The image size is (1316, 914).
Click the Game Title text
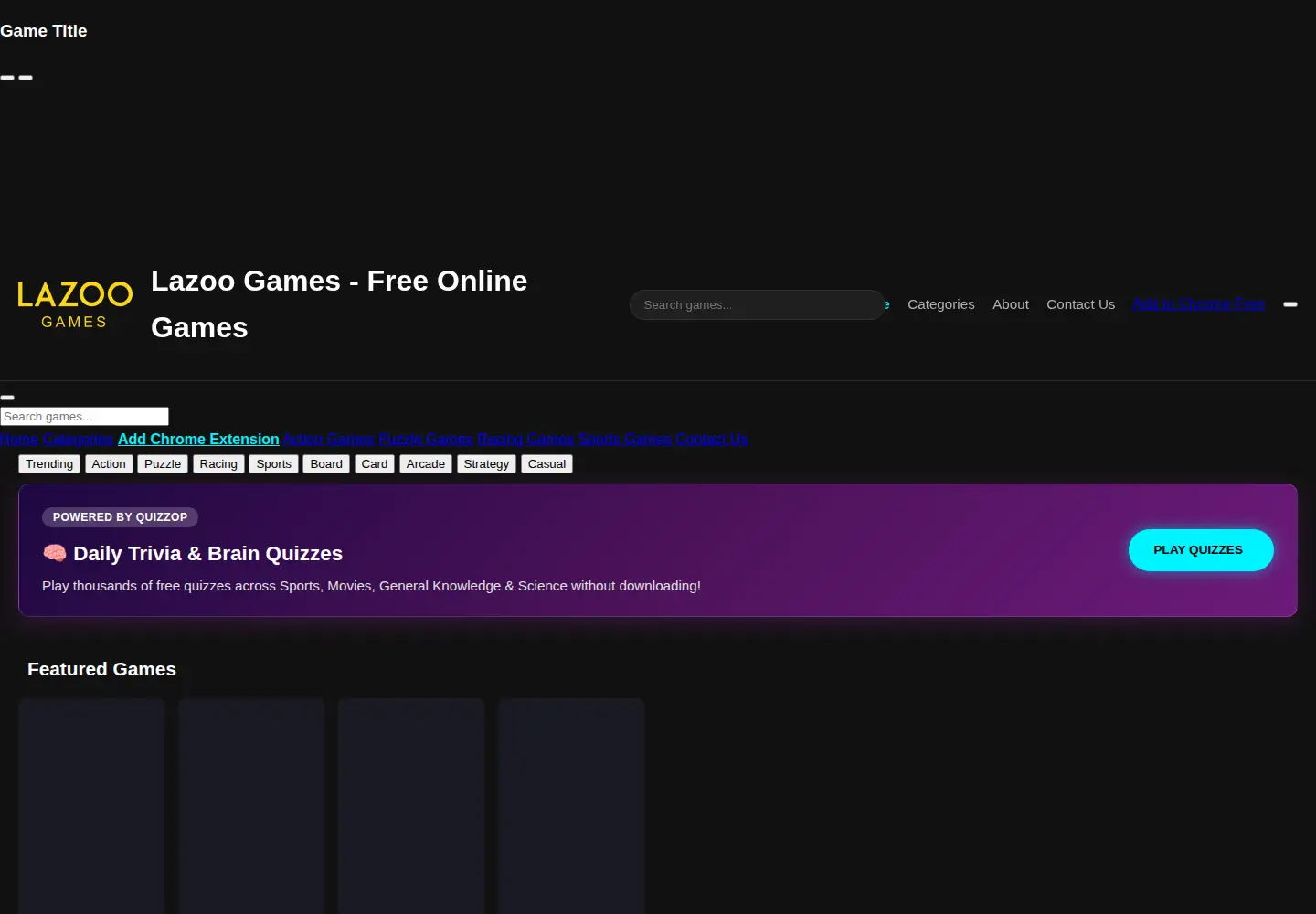[x=44, y=31]
